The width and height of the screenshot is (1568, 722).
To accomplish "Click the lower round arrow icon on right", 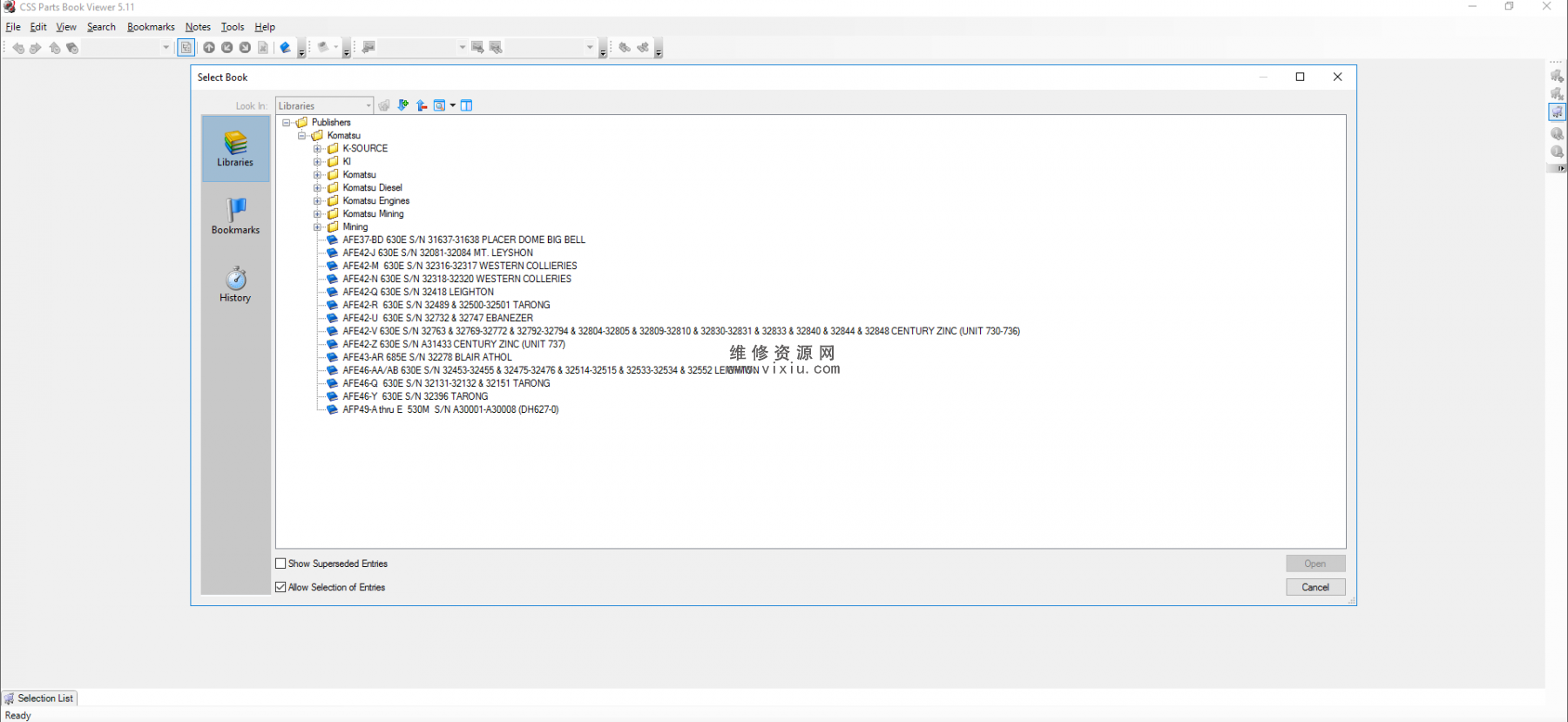I will coord(1557,152).
